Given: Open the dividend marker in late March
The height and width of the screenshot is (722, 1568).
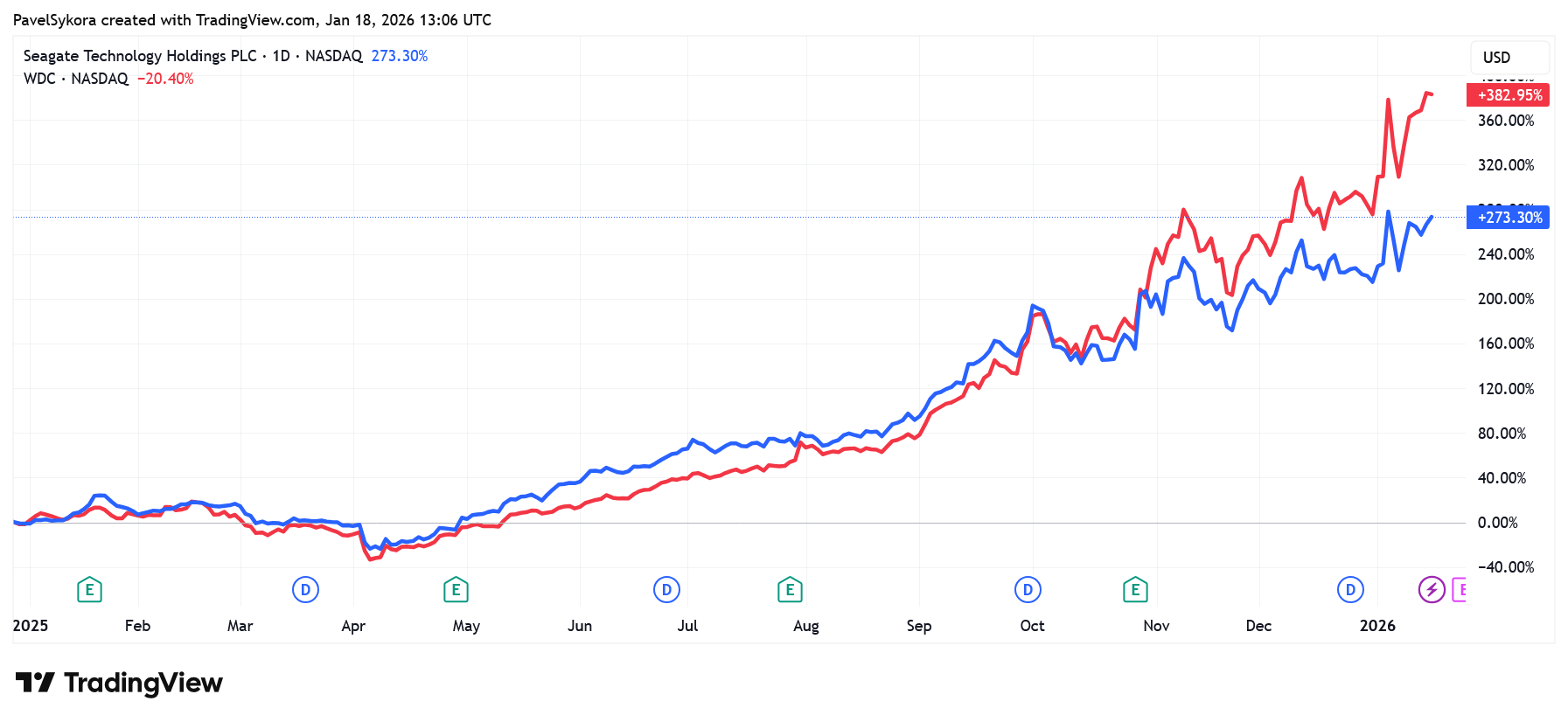Looking at the screenshot, I should pos(305,590).
